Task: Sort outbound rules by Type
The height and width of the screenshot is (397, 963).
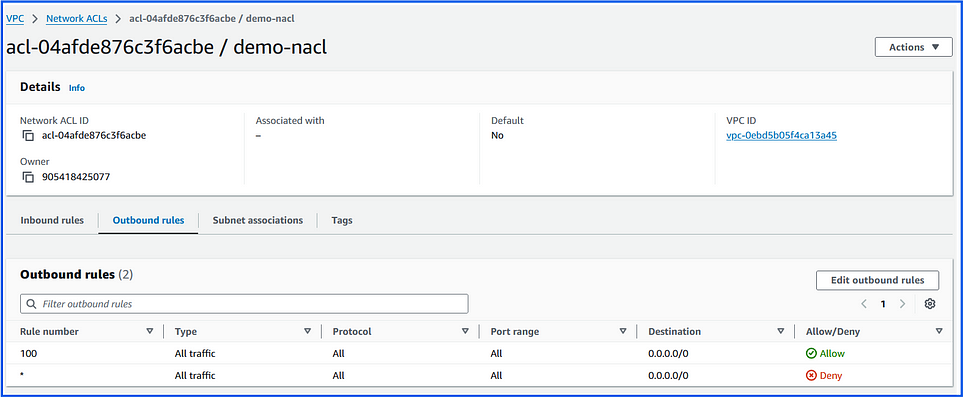Action: coord(307,331)
